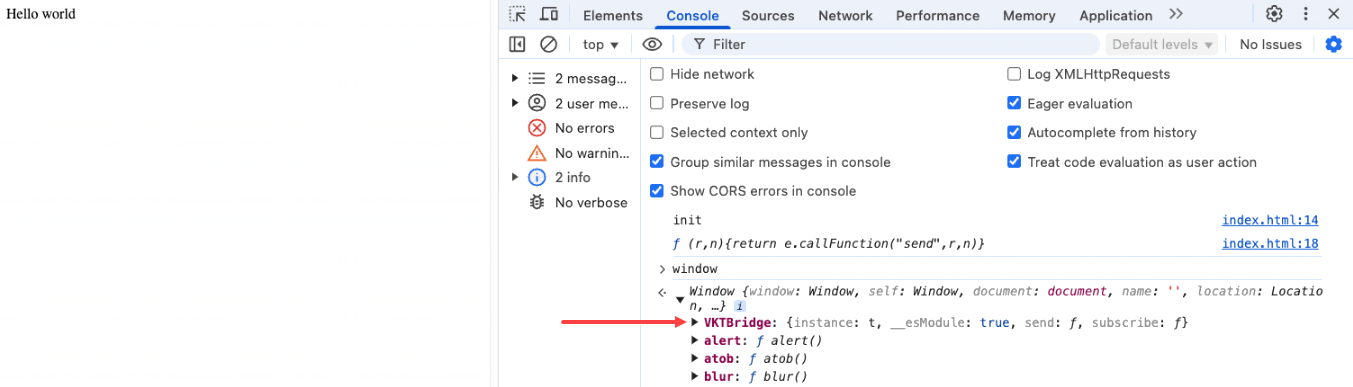Screen dimensions: 1353x387
Task: Open the blue console settings gear
Action: pyautogui.click(x=1333, y=44)
